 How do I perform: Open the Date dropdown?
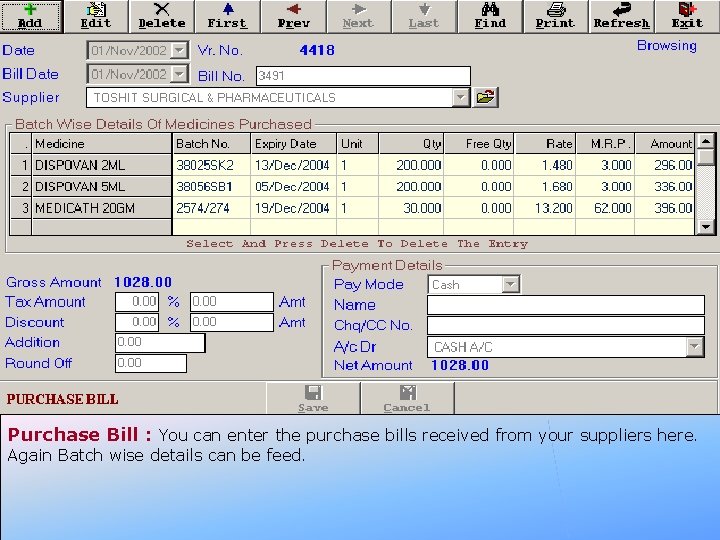[179, 50]
